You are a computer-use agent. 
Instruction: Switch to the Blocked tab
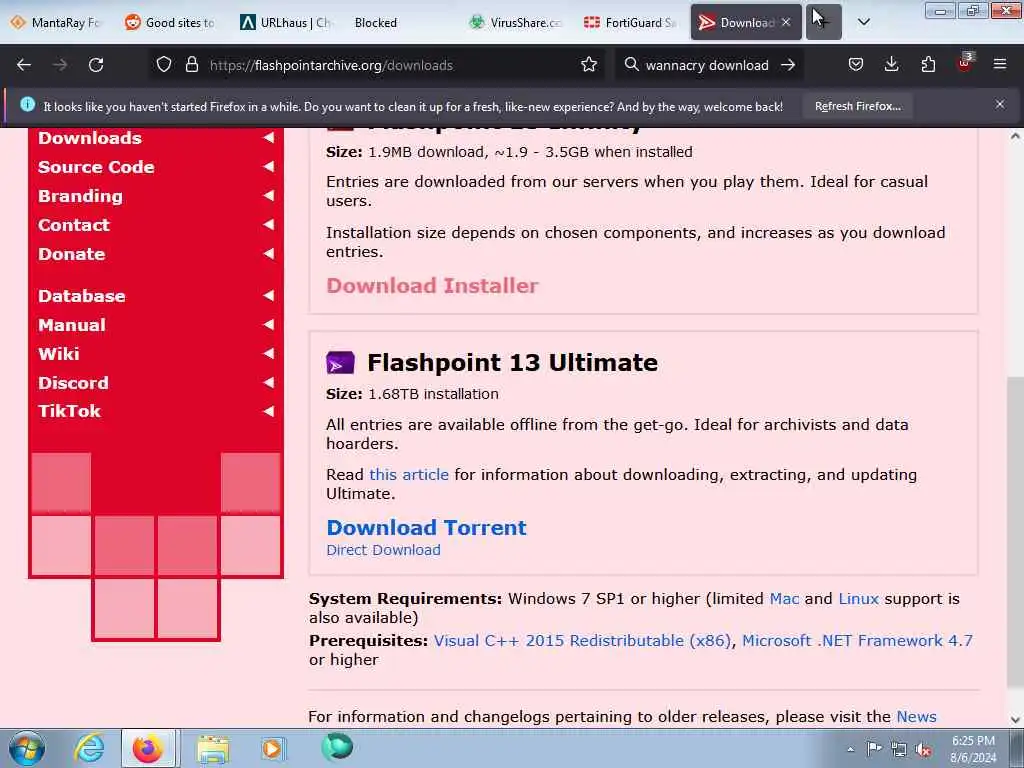[x=400, y=22]
